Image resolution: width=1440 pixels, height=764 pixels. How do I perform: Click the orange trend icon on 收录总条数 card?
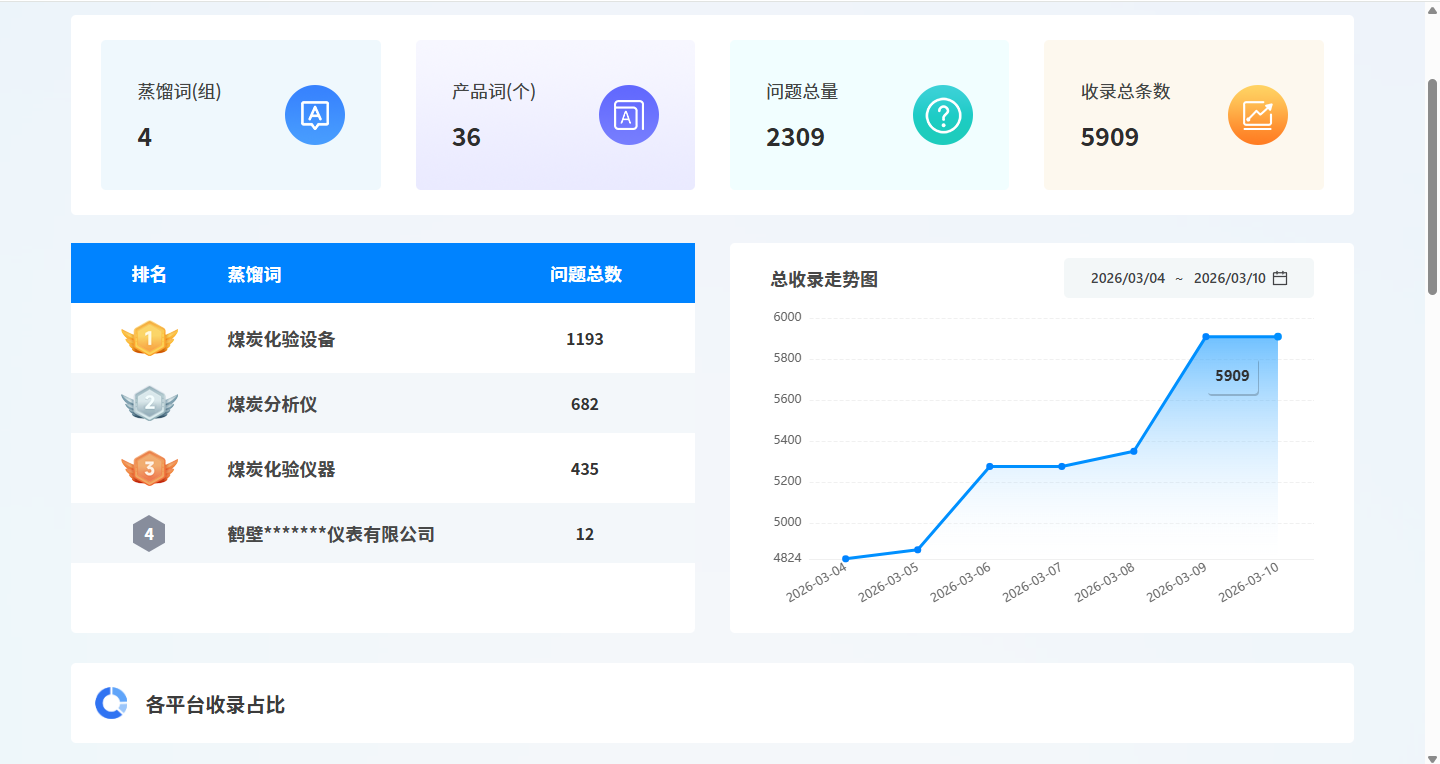[x=1257, y=115]
